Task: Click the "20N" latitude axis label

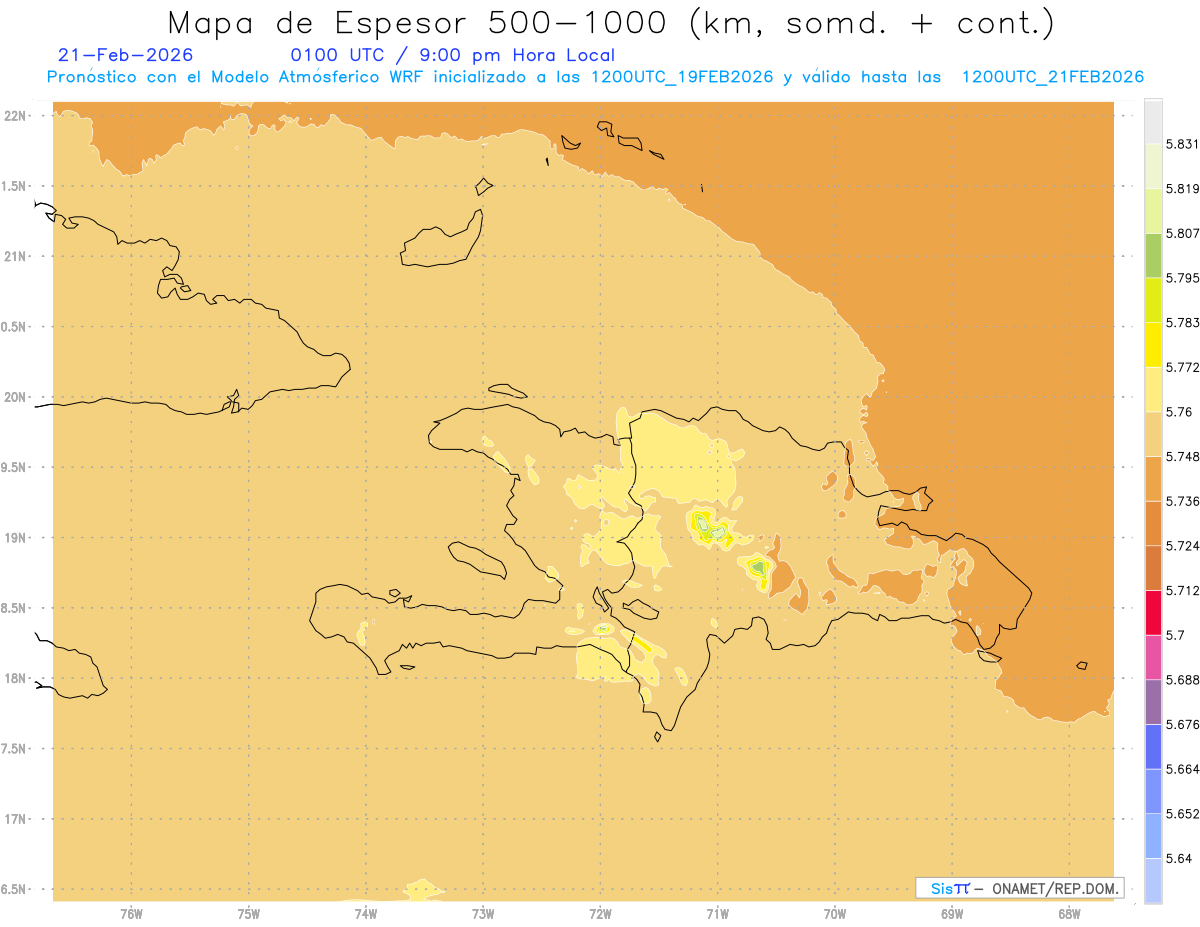Action: pyautogui.click(x=16, y=397)
